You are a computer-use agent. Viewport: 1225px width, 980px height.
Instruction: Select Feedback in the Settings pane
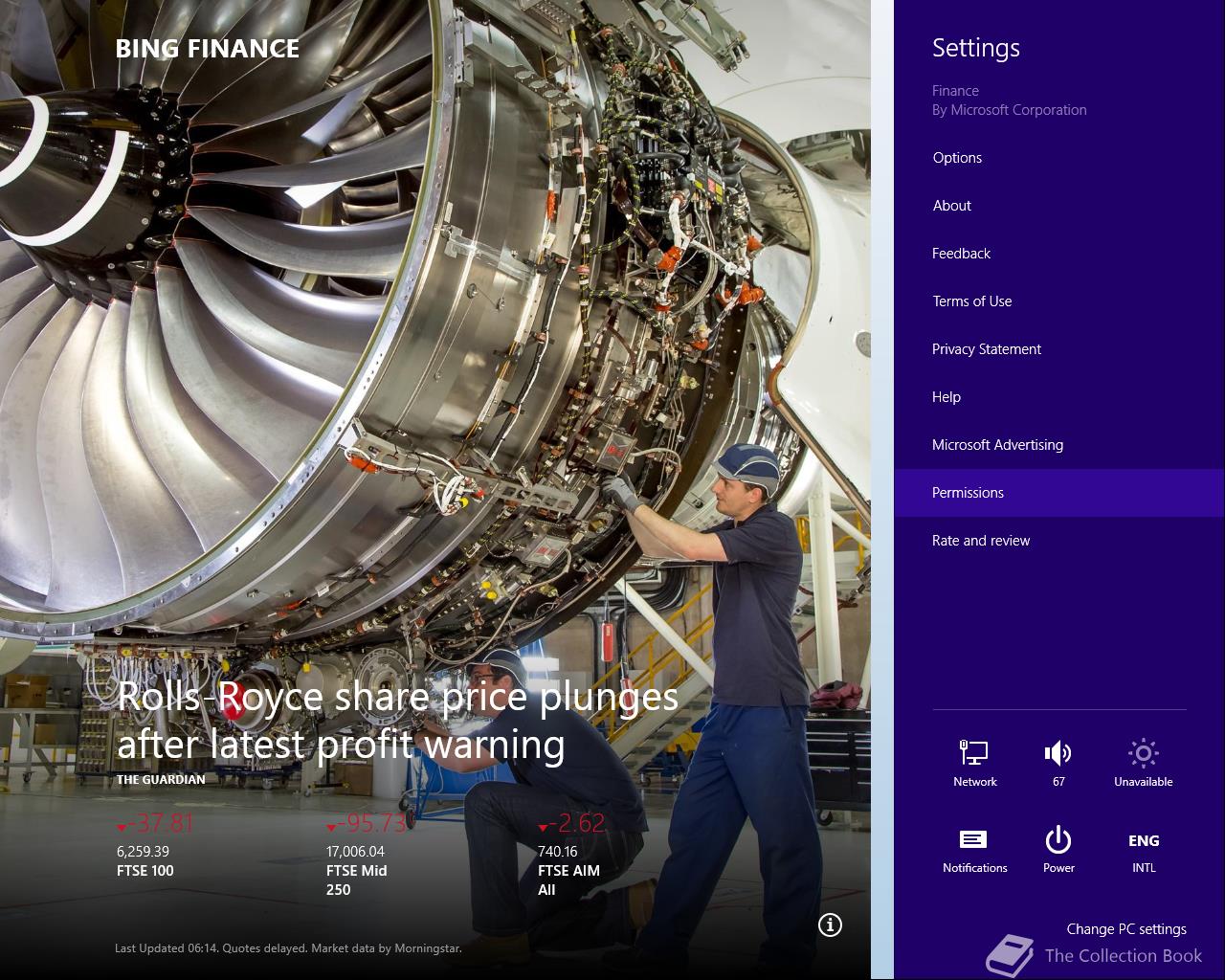pyautogui.click(x=1059, y=254)
